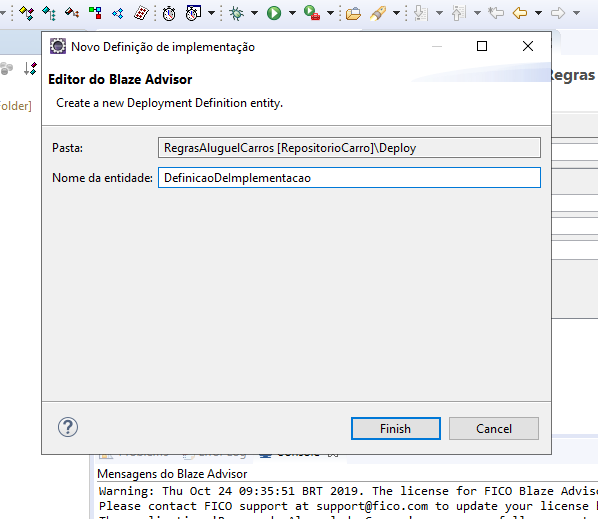This screenshot has width=598, height=519.
Task: Click the plain stopwatch toolbar icon
Action: tap(169, 14)
